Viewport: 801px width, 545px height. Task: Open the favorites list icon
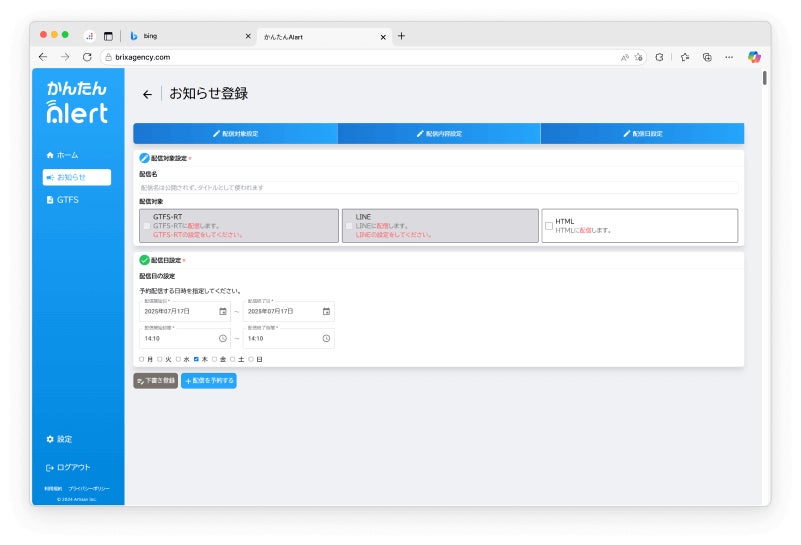pyautogui.click(x=685, y=58)
